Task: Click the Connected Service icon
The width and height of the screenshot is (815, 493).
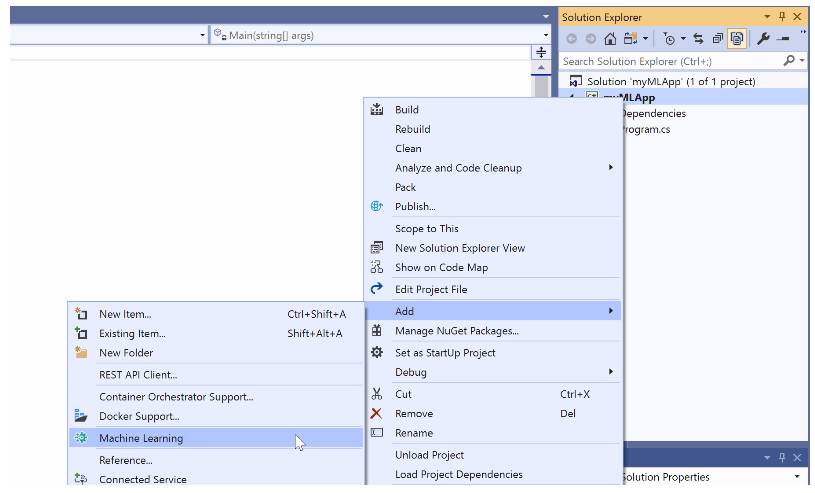Action: click(81, 478)
